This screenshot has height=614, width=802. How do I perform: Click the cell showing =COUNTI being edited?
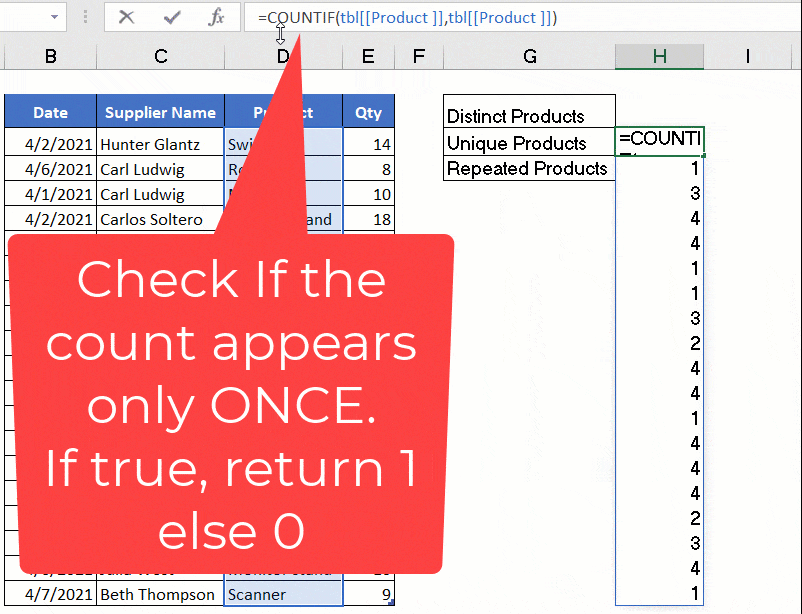659,142
